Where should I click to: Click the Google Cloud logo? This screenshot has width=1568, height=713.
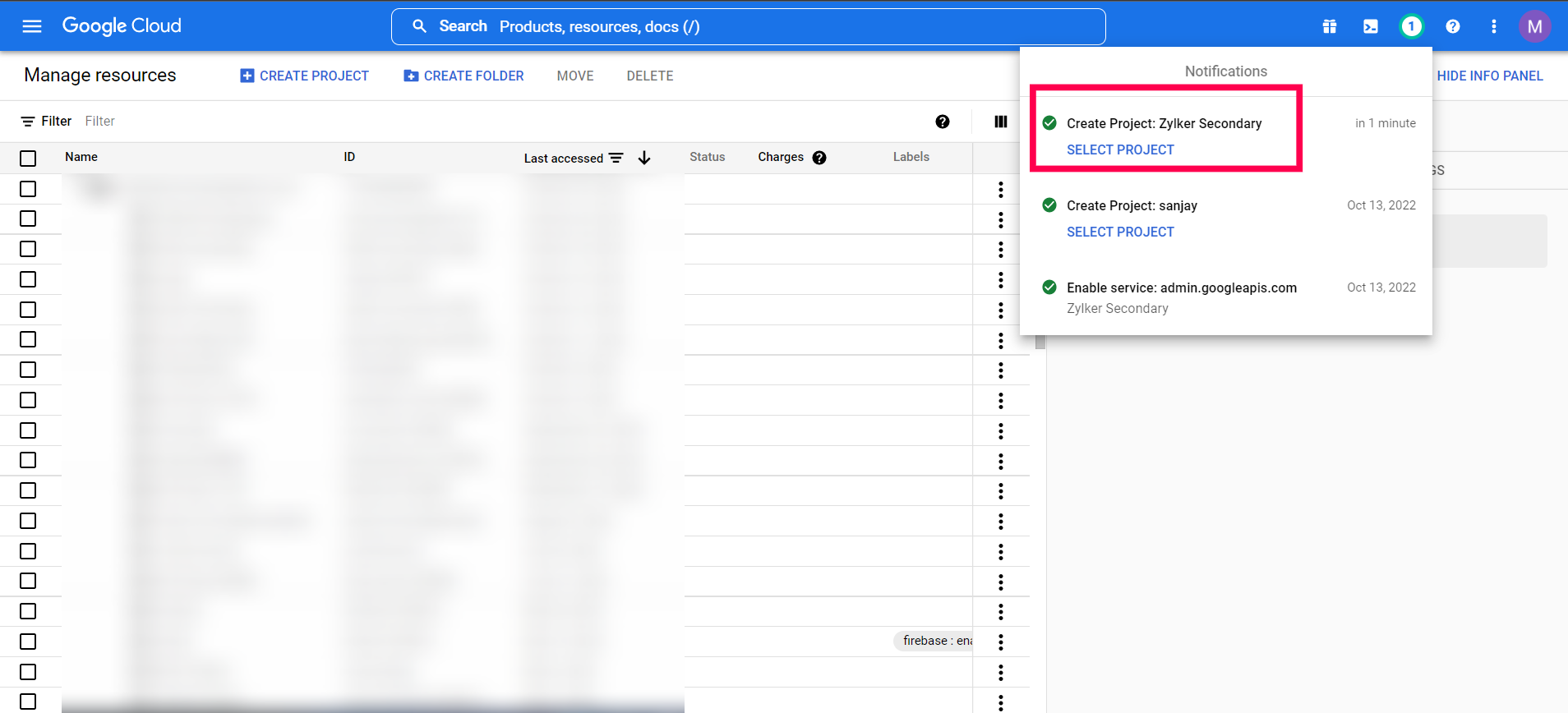[x=122, y=26]
